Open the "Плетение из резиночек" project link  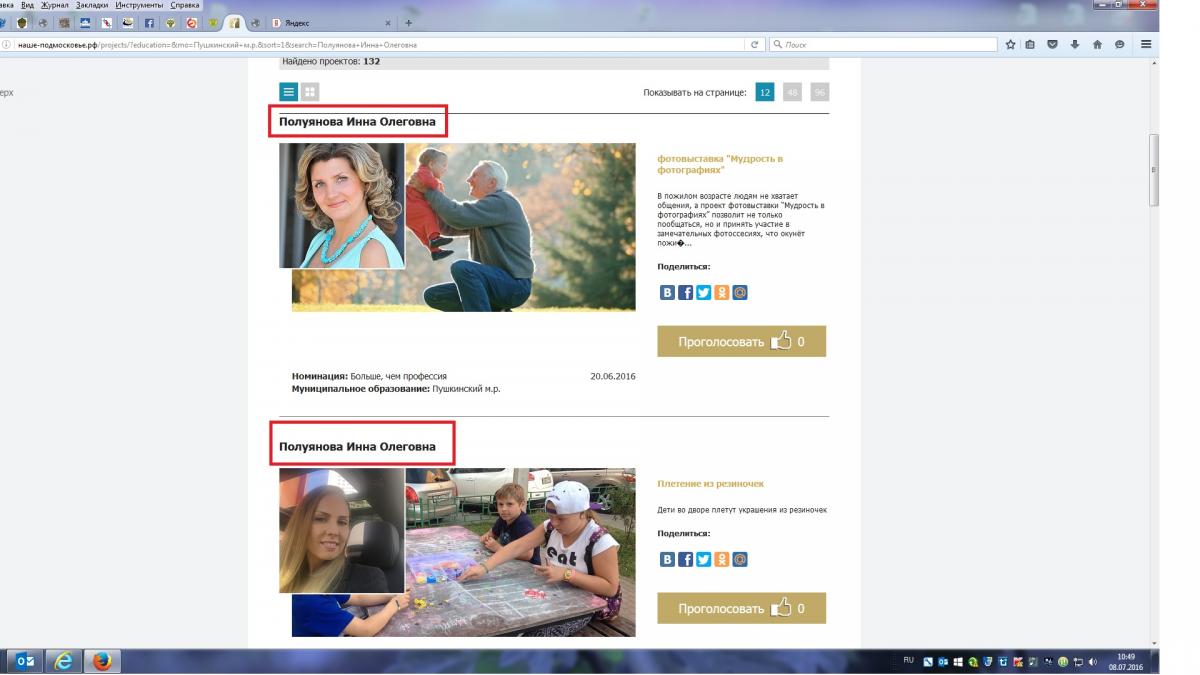tap(710, 484)
